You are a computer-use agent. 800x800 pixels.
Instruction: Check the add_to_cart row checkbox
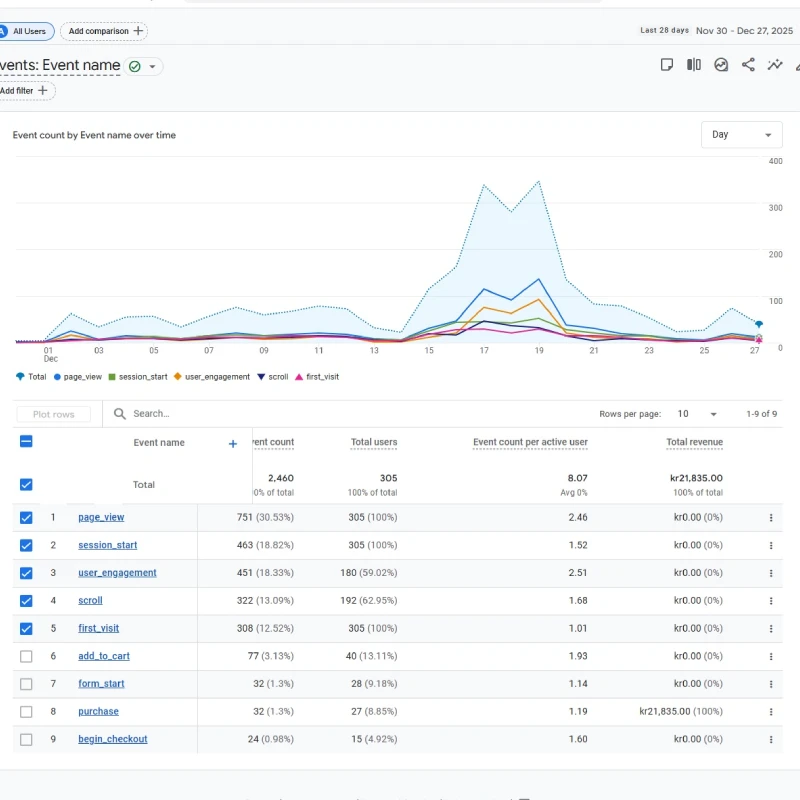26,656
